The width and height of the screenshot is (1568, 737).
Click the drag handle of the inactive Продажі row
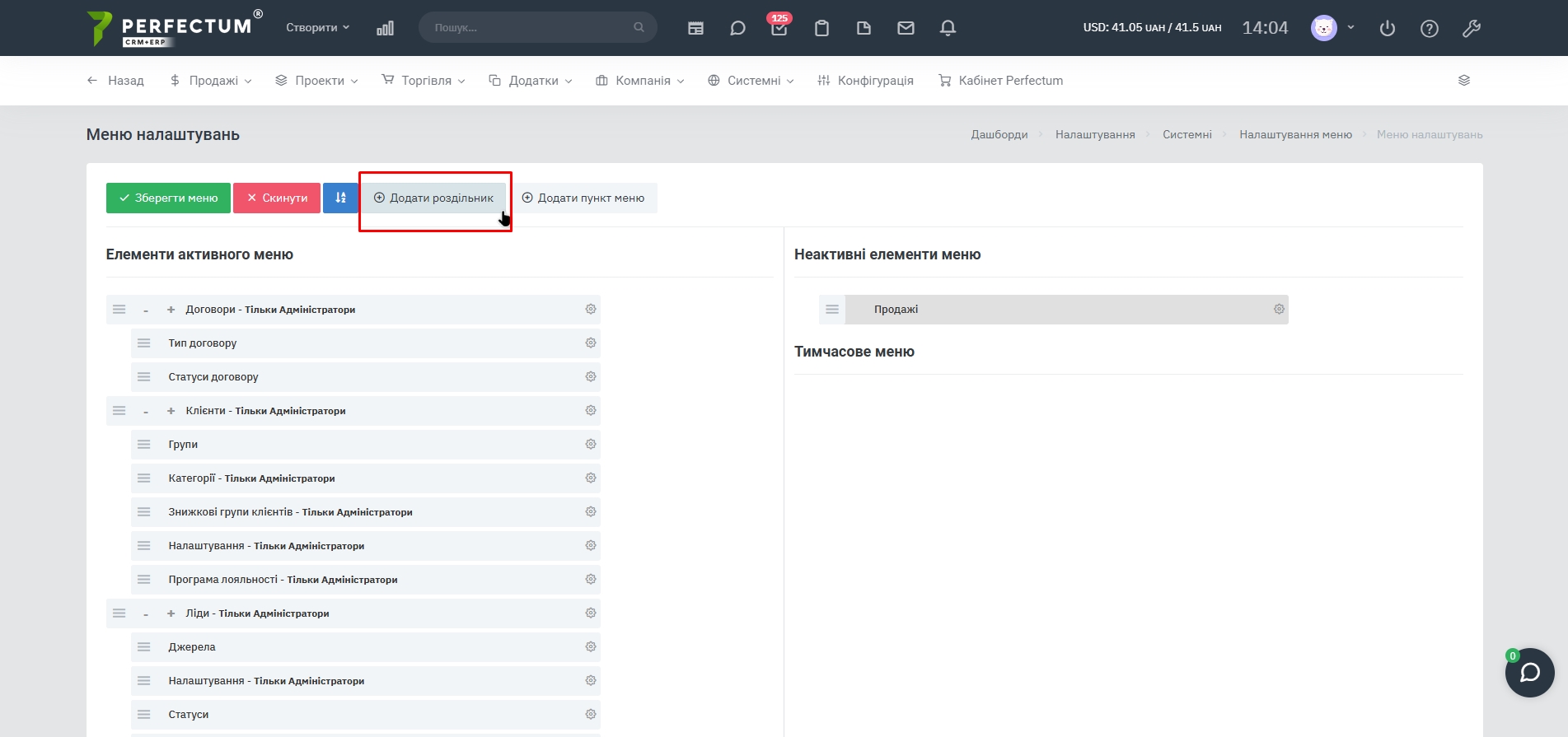click(x=832, y=310)
